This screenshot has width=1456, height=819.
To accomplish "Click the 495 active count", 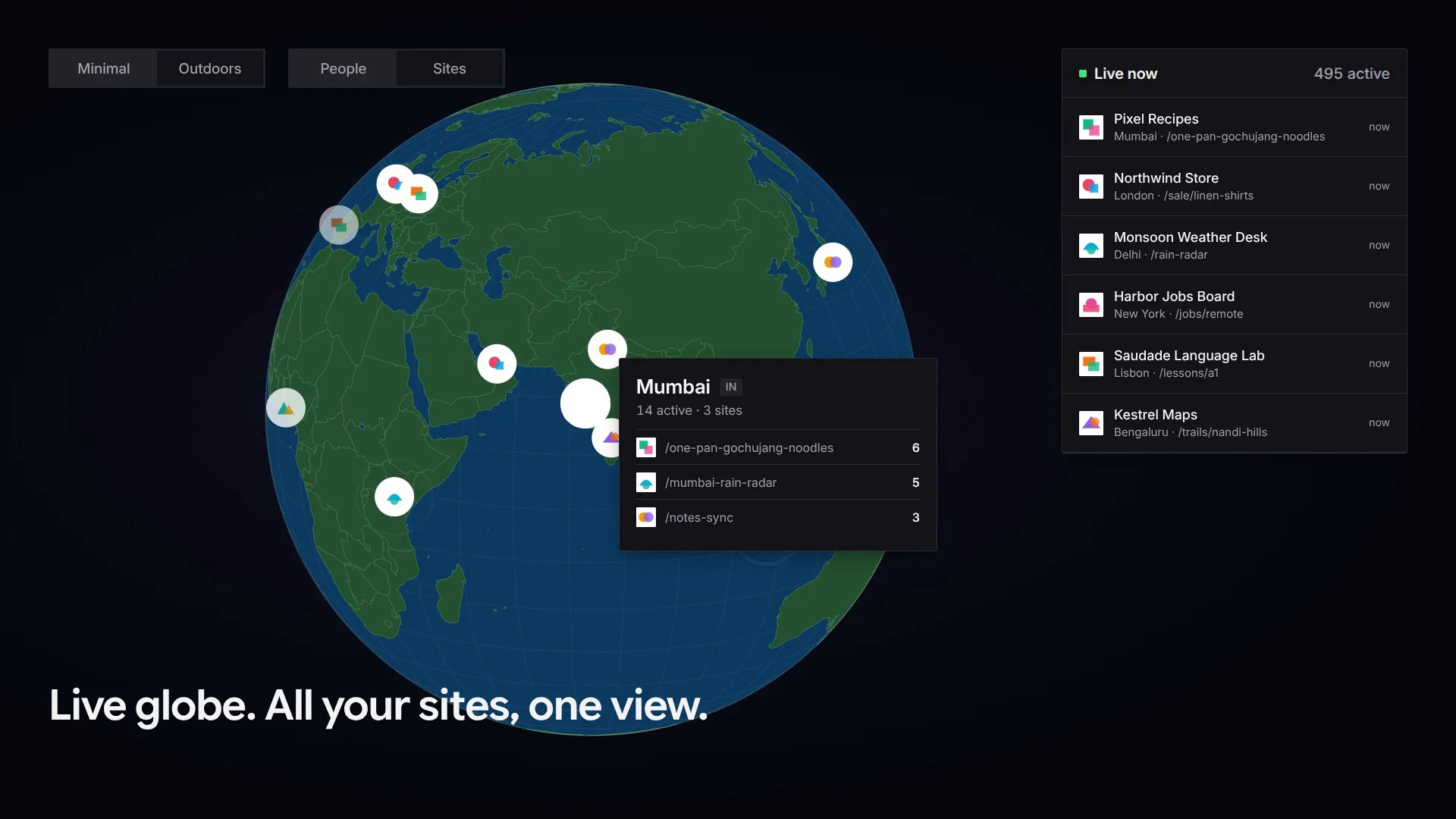I will pos(1351,74).
